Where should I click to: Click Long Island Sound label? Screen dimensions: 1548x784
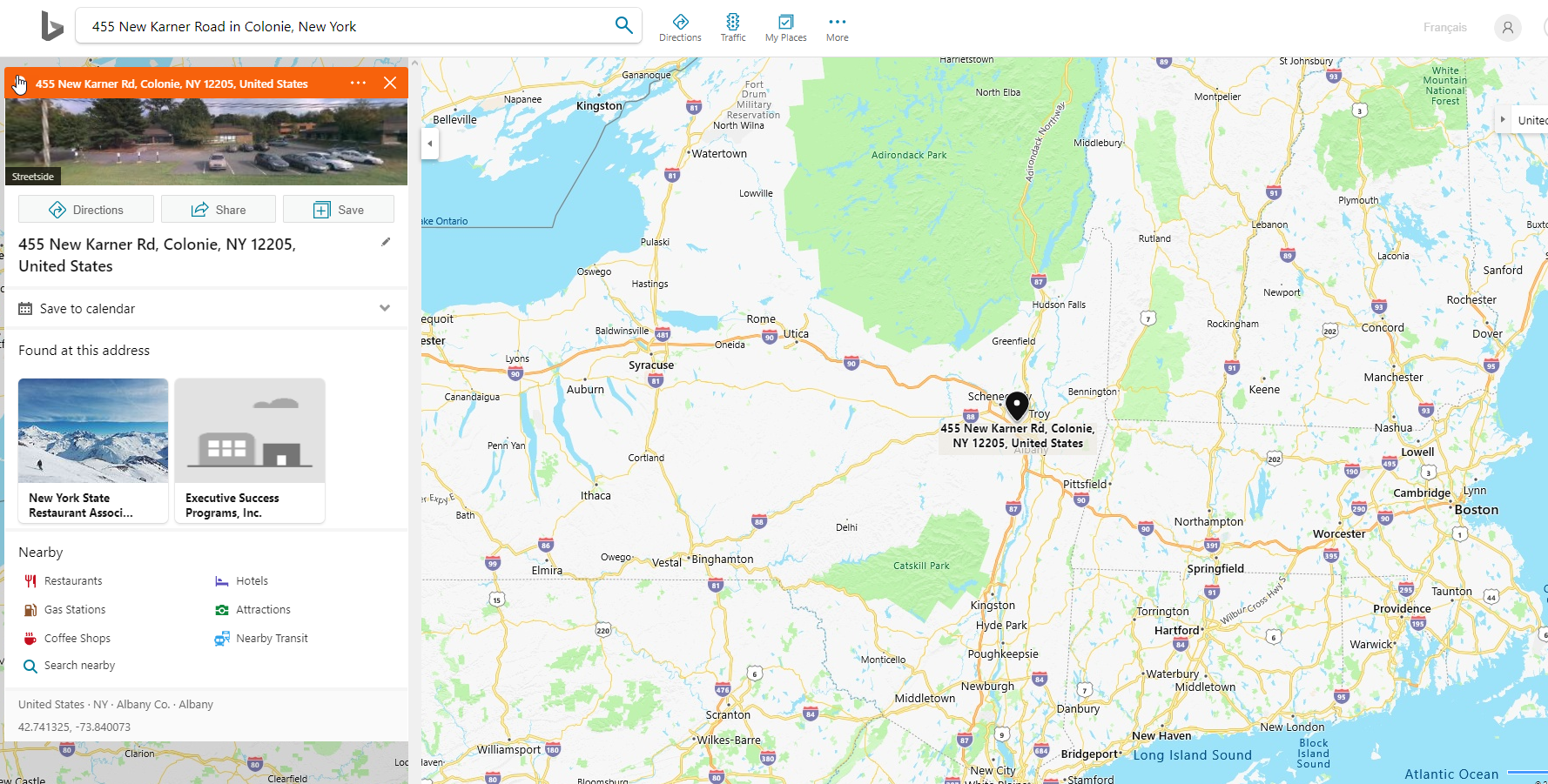pos(1192,755)
